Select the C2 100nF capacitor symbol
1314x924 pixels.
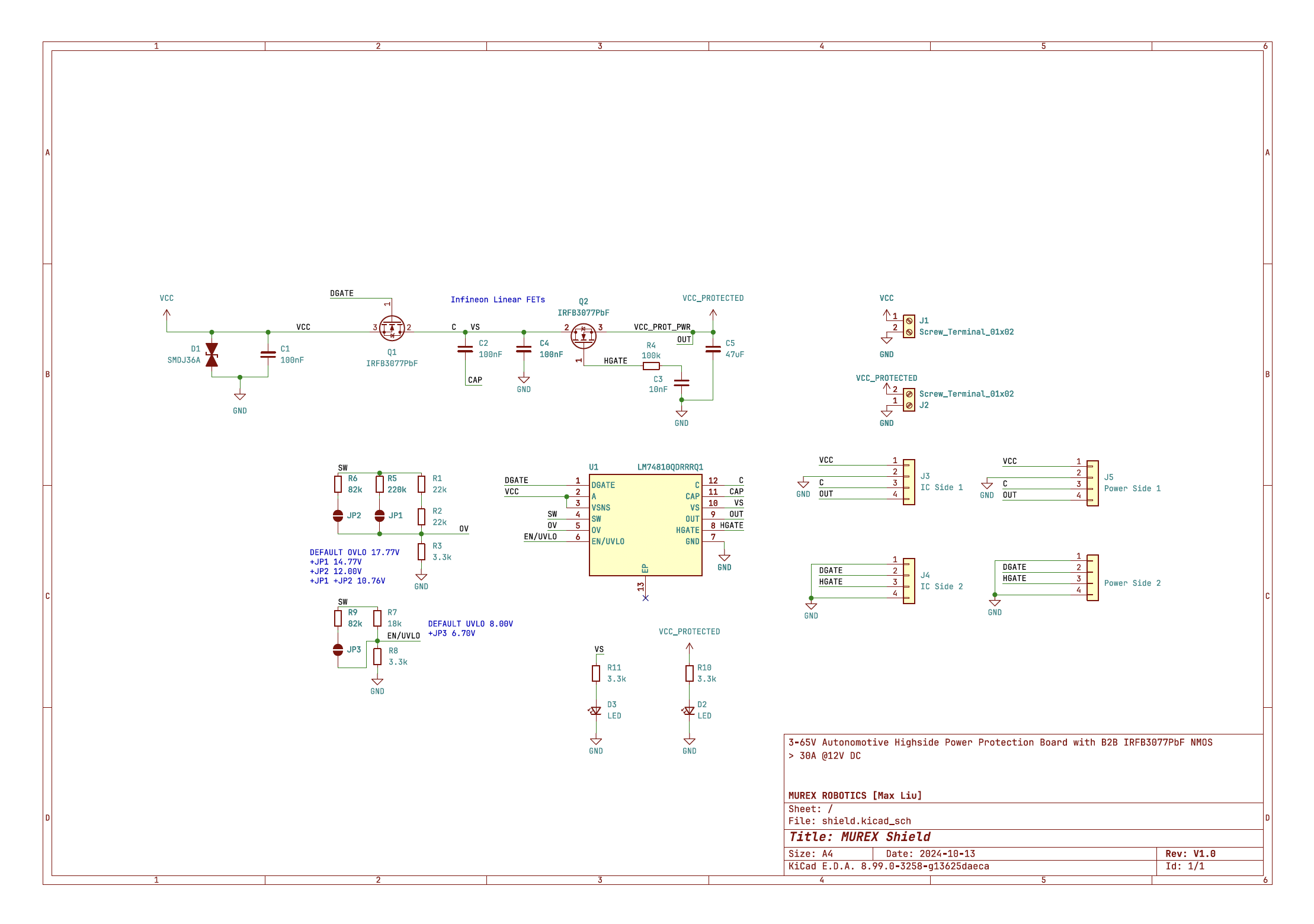pos(465,349)
